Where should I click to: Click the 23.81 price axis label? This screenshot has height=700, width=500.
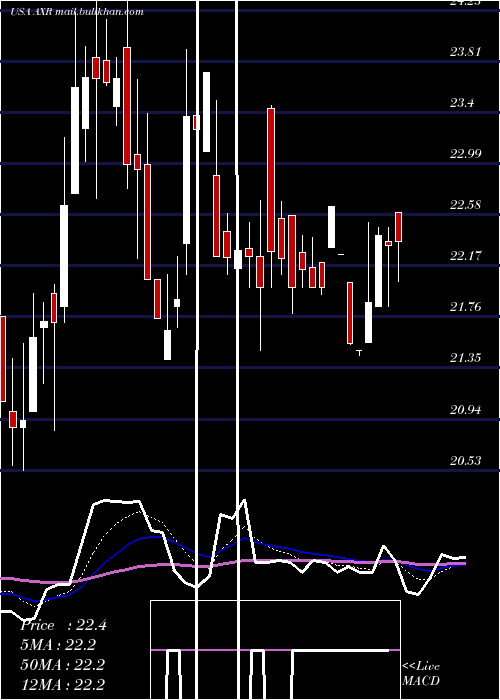point(465,52)
